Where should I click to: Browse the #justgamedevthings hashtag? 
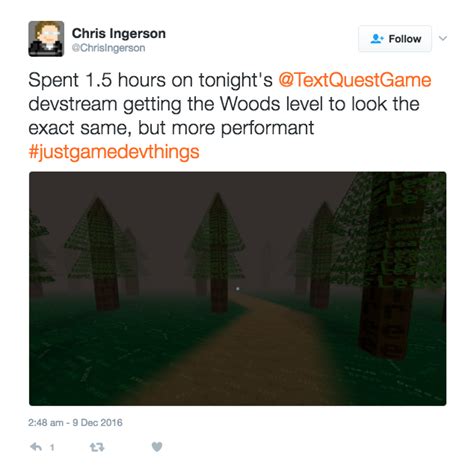pyautogui.click(x=114, y=152)
